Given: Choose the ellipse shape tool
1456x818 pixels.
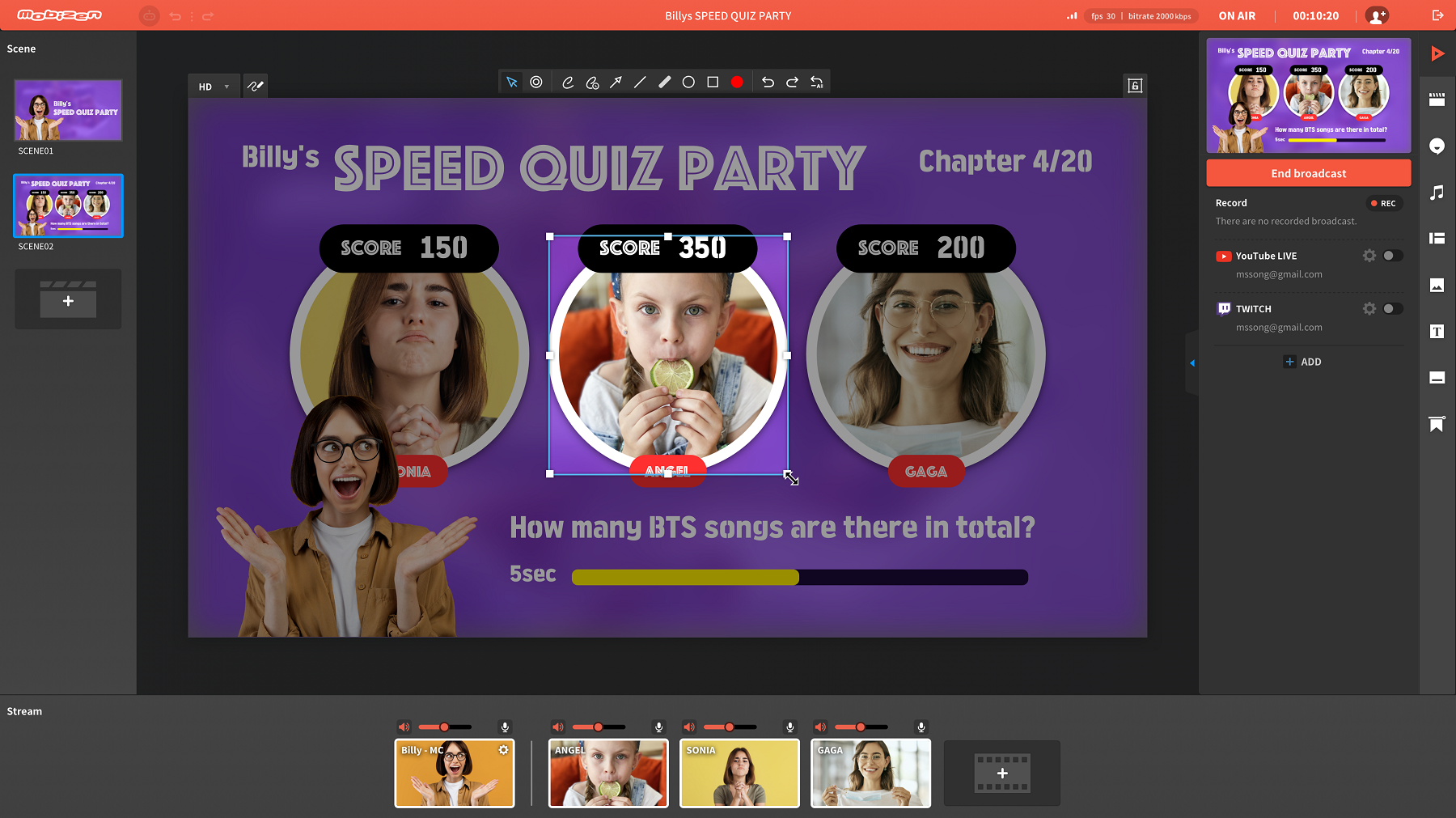Looking at the screenshot, I should coord(688,83).
